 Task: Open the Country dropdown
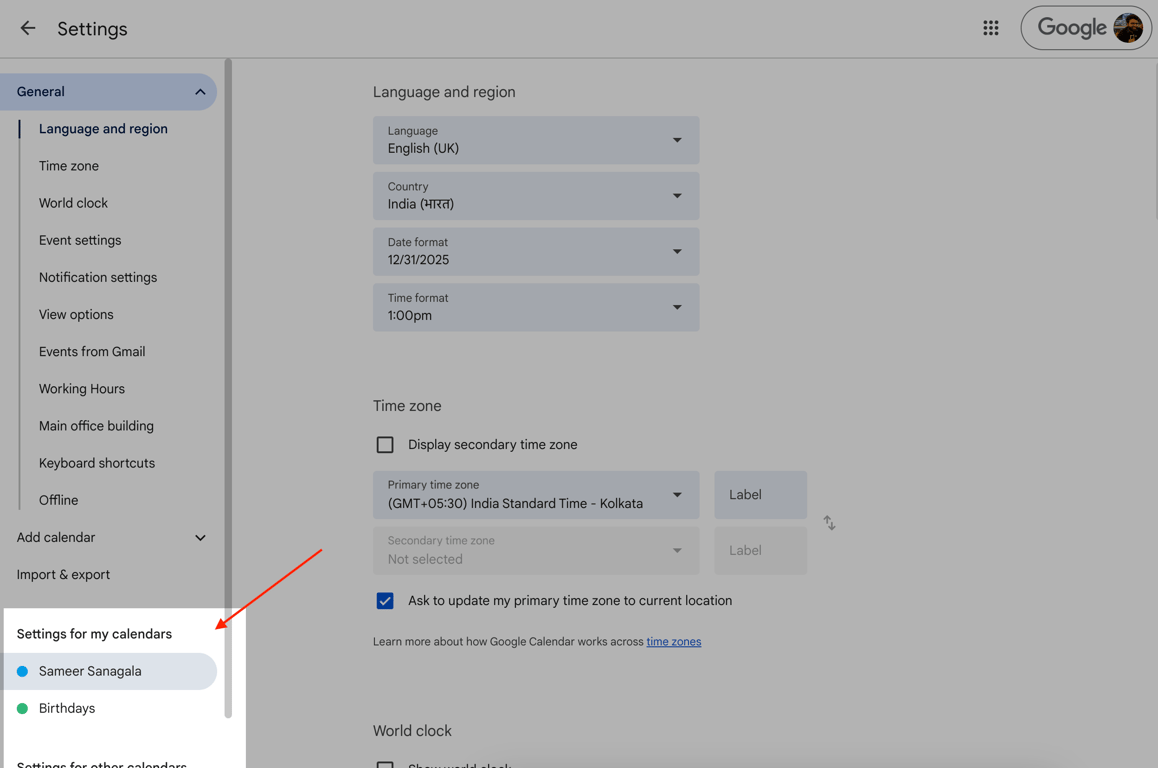tap(536, 196)
